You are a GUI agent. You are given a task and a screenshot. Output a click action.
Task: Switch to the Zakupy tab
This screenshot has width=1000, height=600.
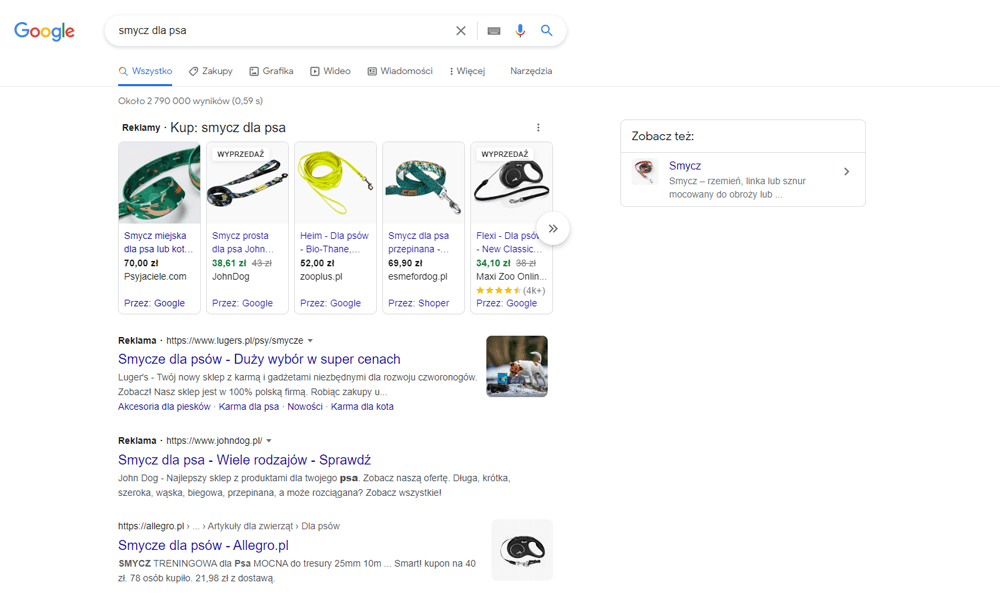coord(210,71)
